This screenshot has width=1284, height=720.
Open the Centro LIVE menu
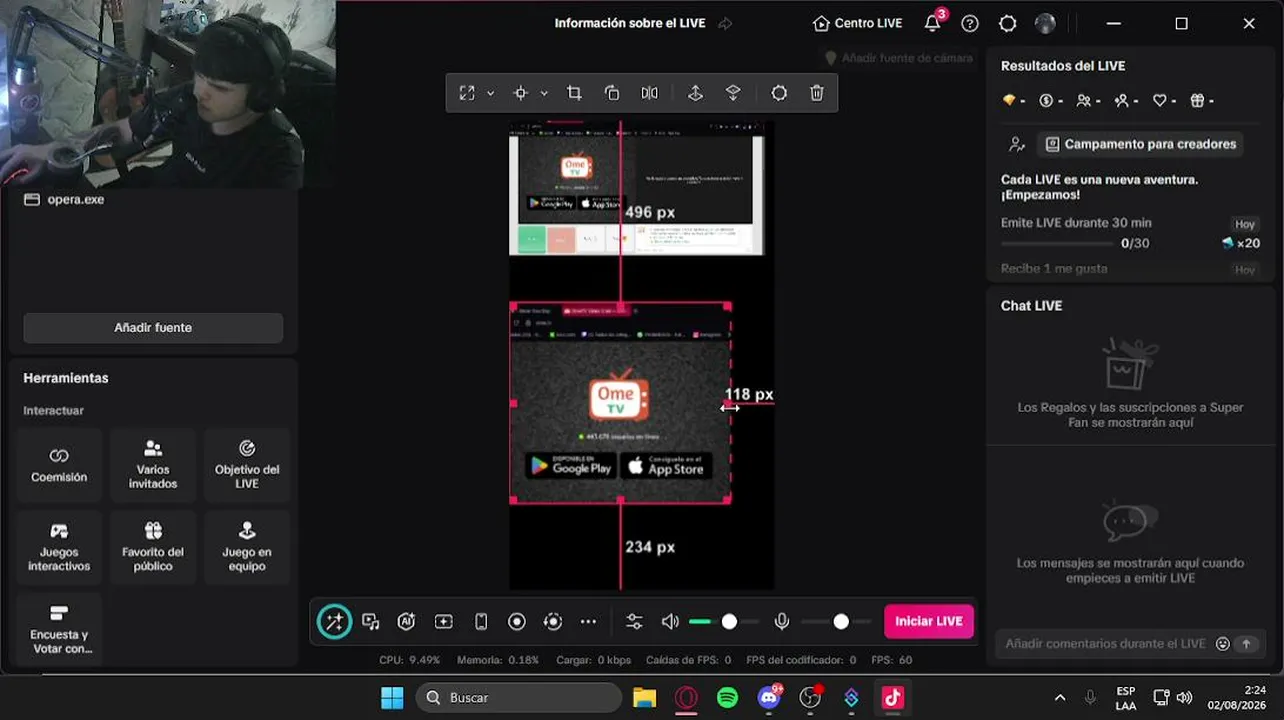pos(858,23)
